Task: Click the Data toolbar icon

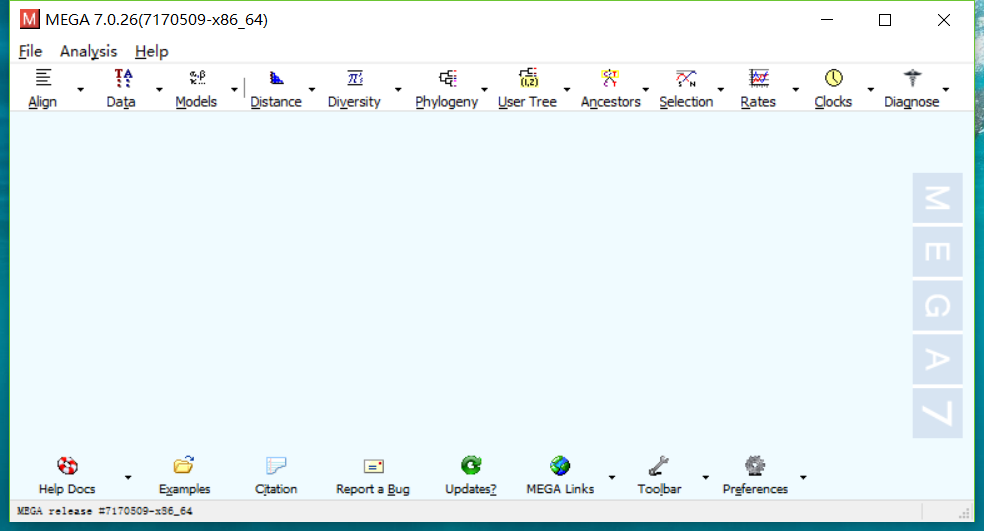Action: coord(123,78)
